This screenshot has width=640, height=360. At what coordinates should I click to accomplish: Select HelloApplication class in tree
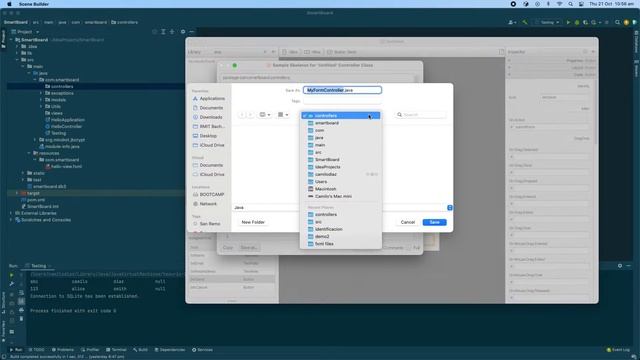[64, 120]
